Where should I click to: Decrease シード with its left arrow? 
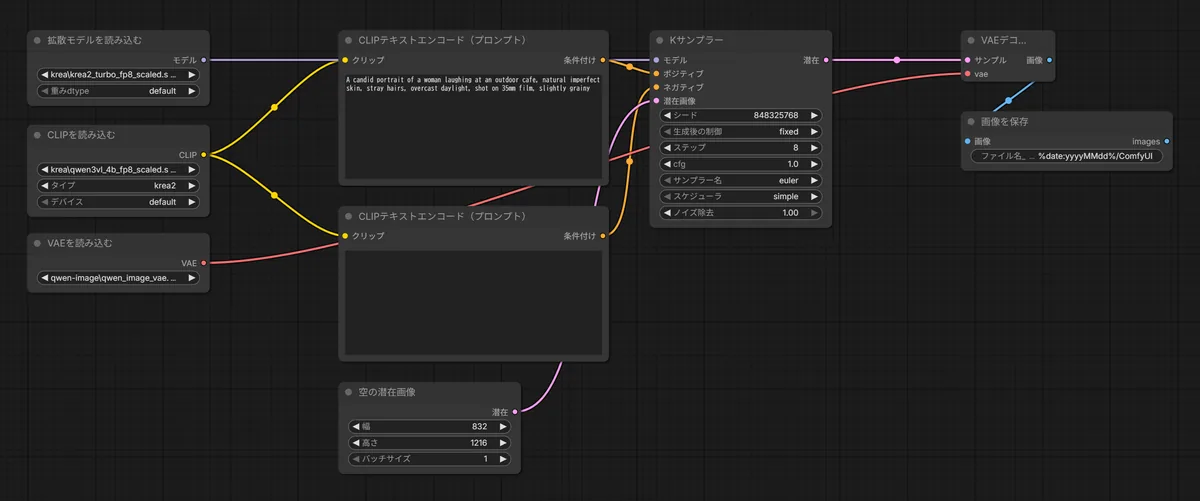click(x=667, y=116)
